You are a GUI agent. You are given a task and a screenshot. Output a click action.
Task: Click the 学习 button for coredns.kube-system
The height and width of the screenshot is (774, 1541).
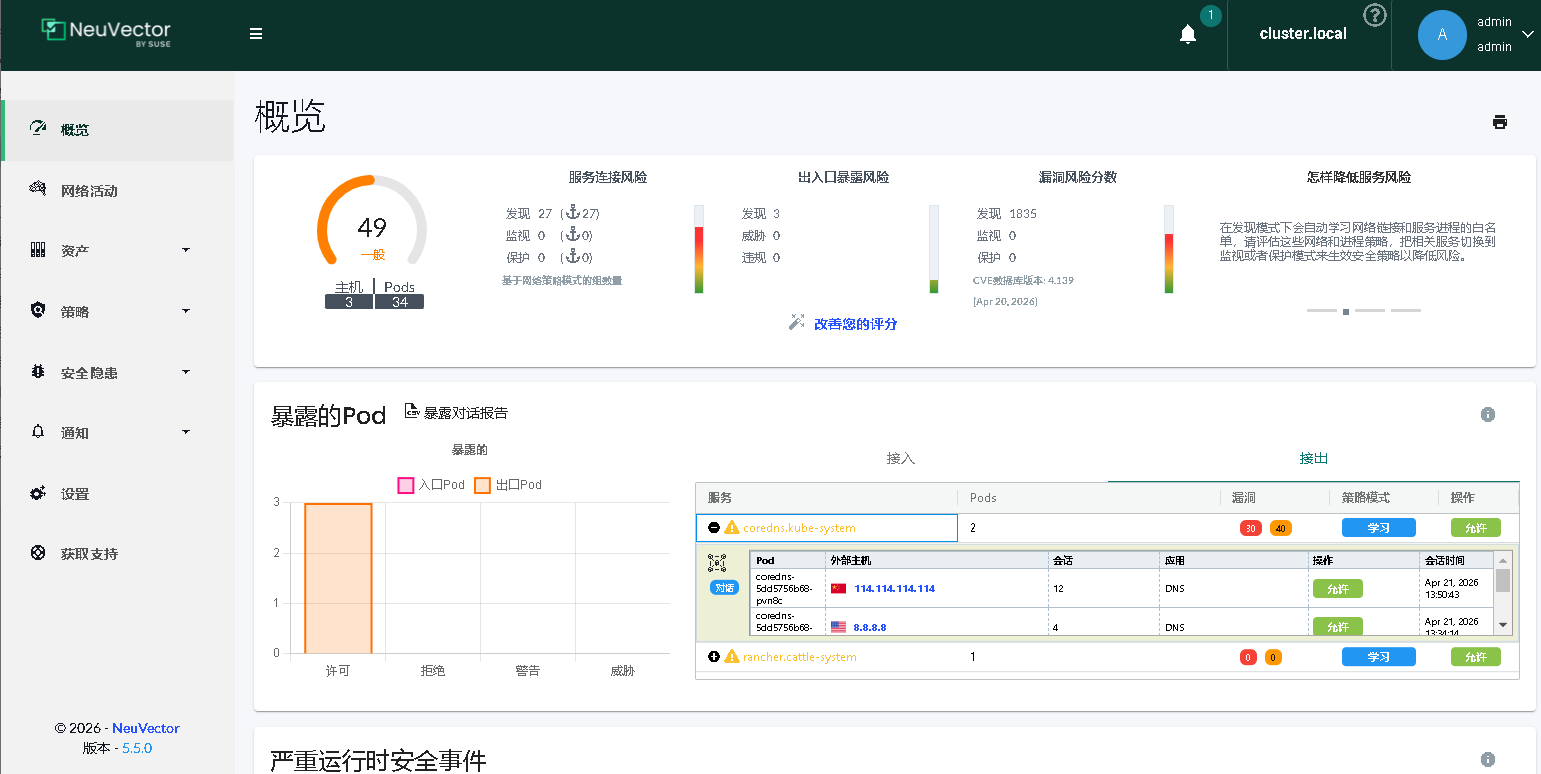tap(1378, 528)
